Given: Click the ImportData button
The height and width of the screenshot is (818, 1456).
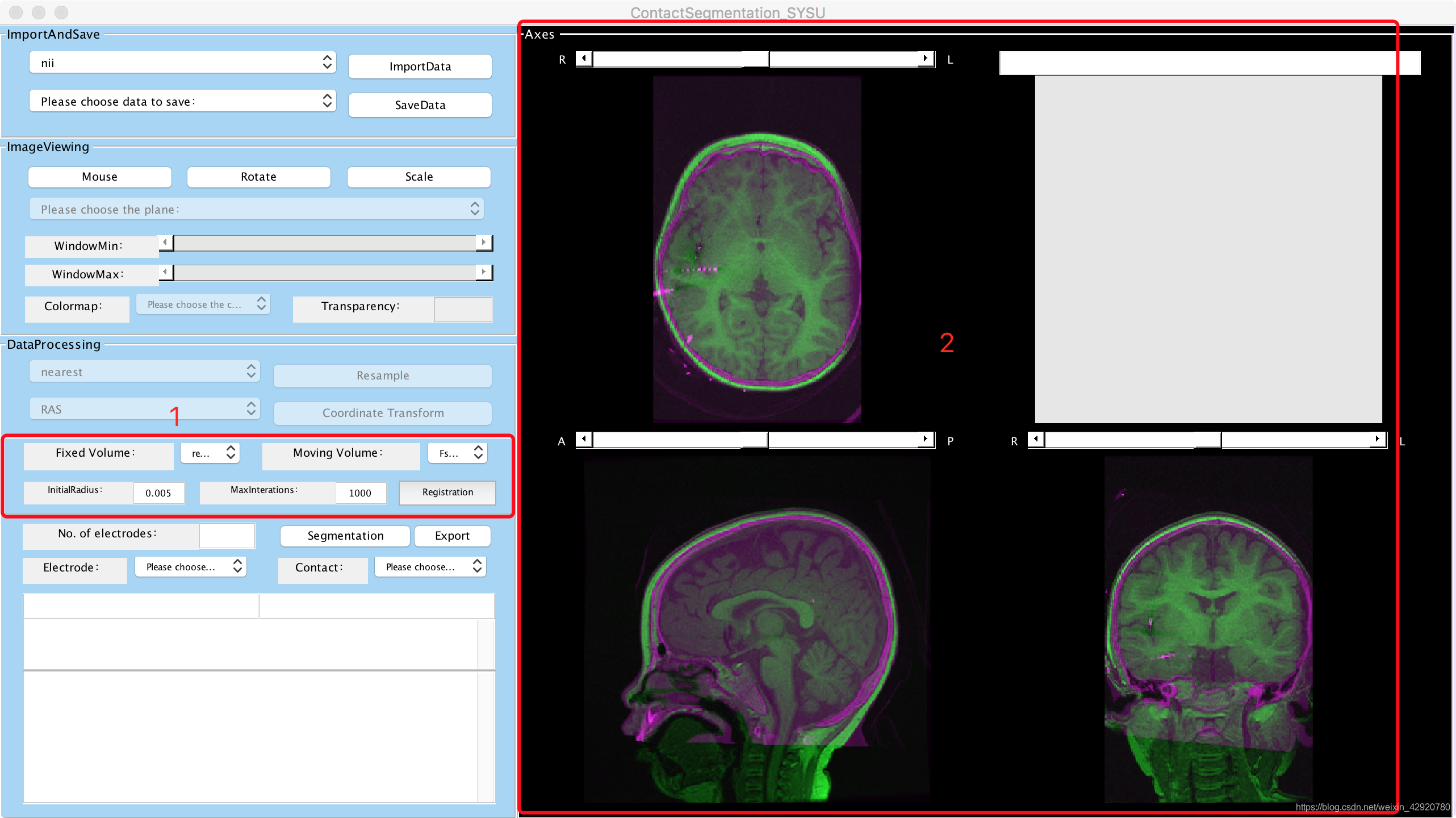Looking at the screenshot, I should pyautogui.click(x=420, y=66).
